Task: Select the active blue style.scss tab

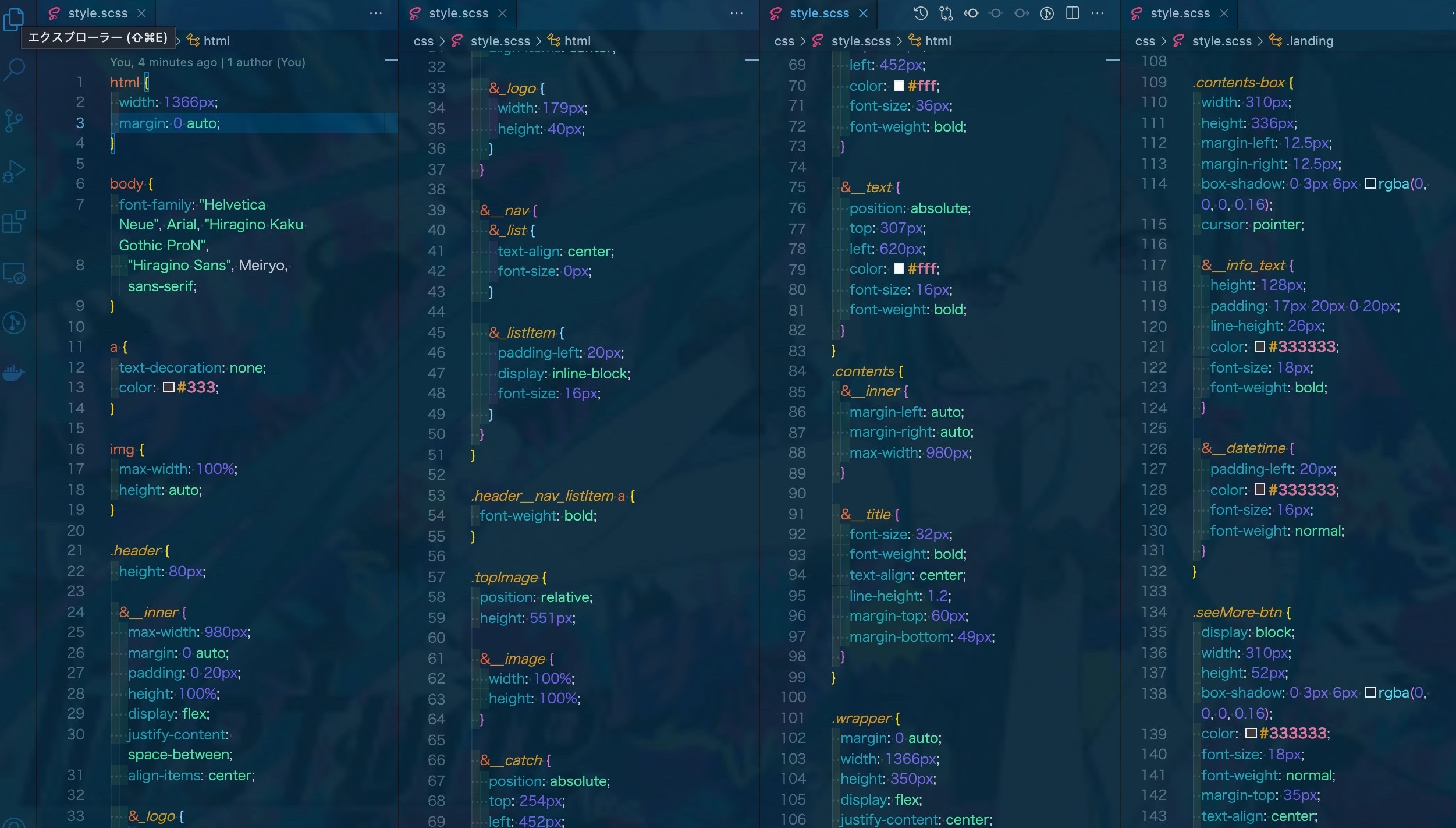Action: coord(819,13)
